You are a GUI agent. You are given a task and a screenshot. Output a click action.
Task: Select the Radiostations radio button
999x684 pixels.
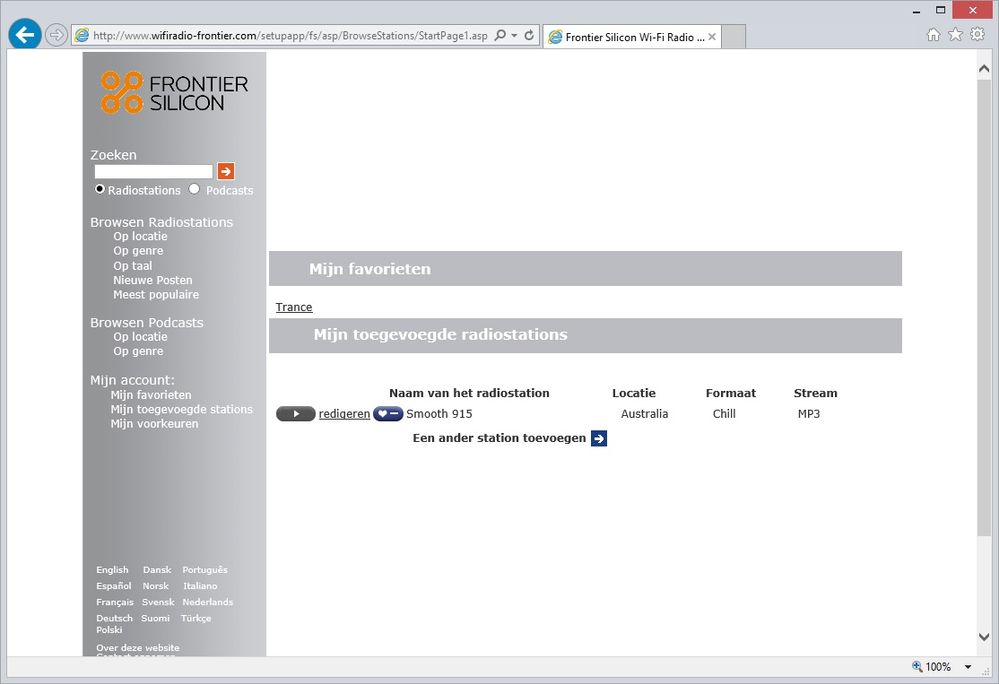100,189
